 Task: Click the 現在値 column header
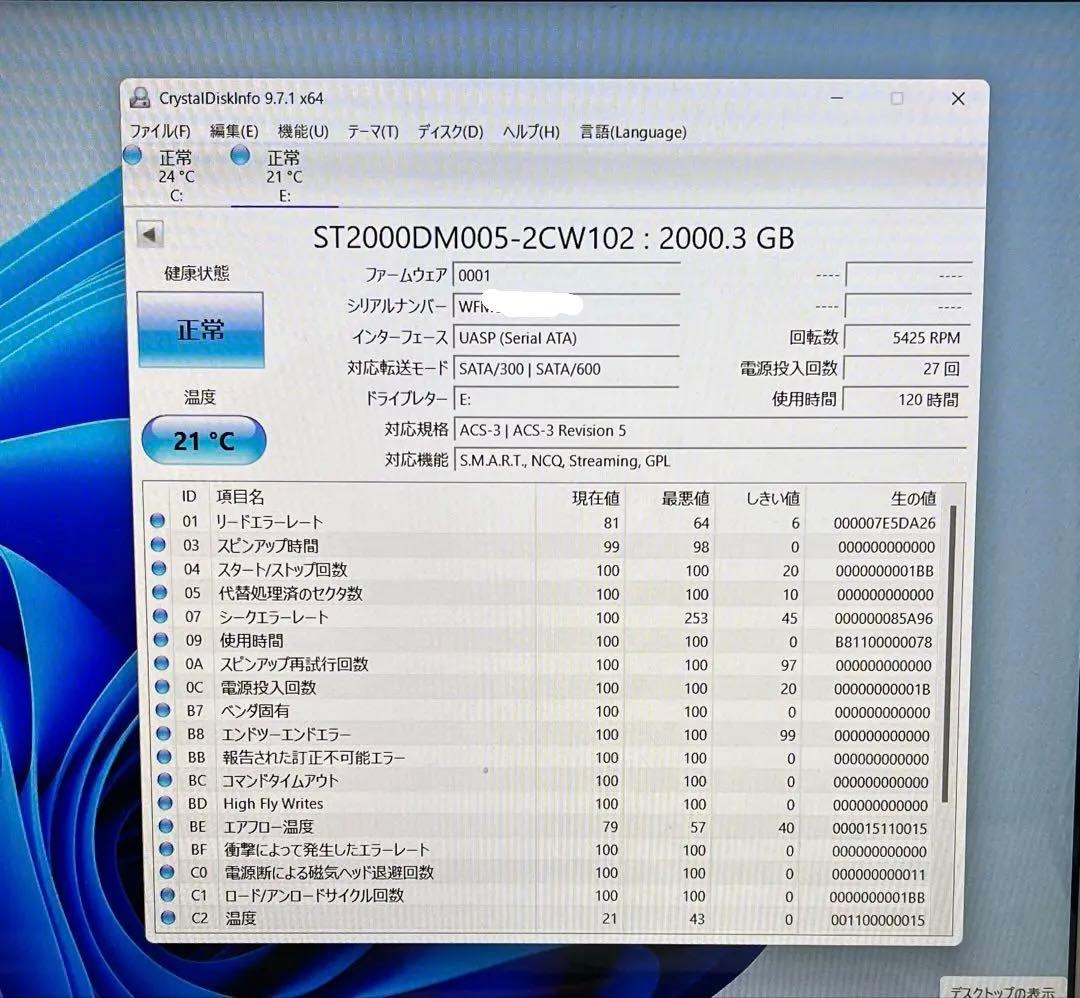pyautogui.click(x=596, y=498)
